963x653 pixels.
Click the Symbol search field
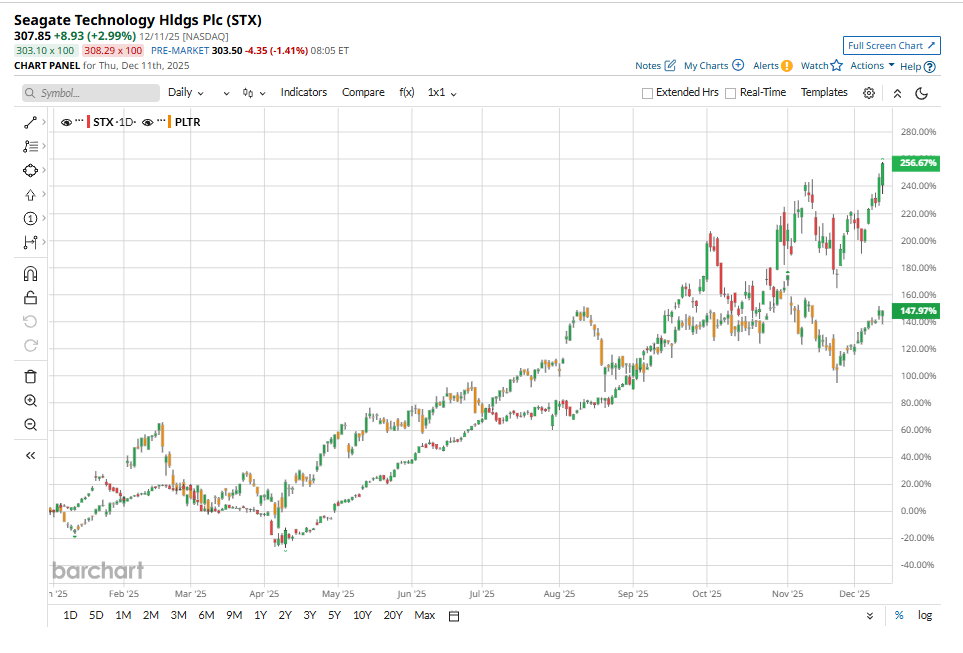click(91, 93)
